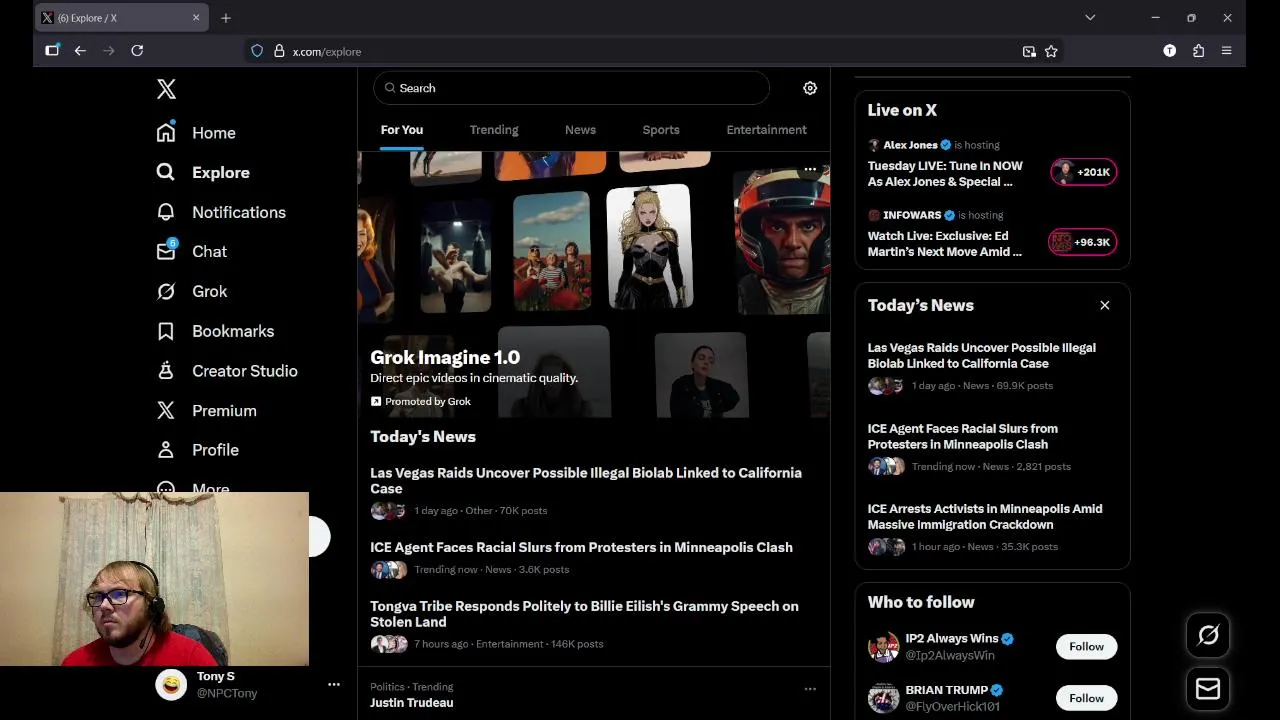Viewport: 1280px width, 720px height.
Task: Switch to the For You tab
Action: pyautogui.click(x=402, y=130)
